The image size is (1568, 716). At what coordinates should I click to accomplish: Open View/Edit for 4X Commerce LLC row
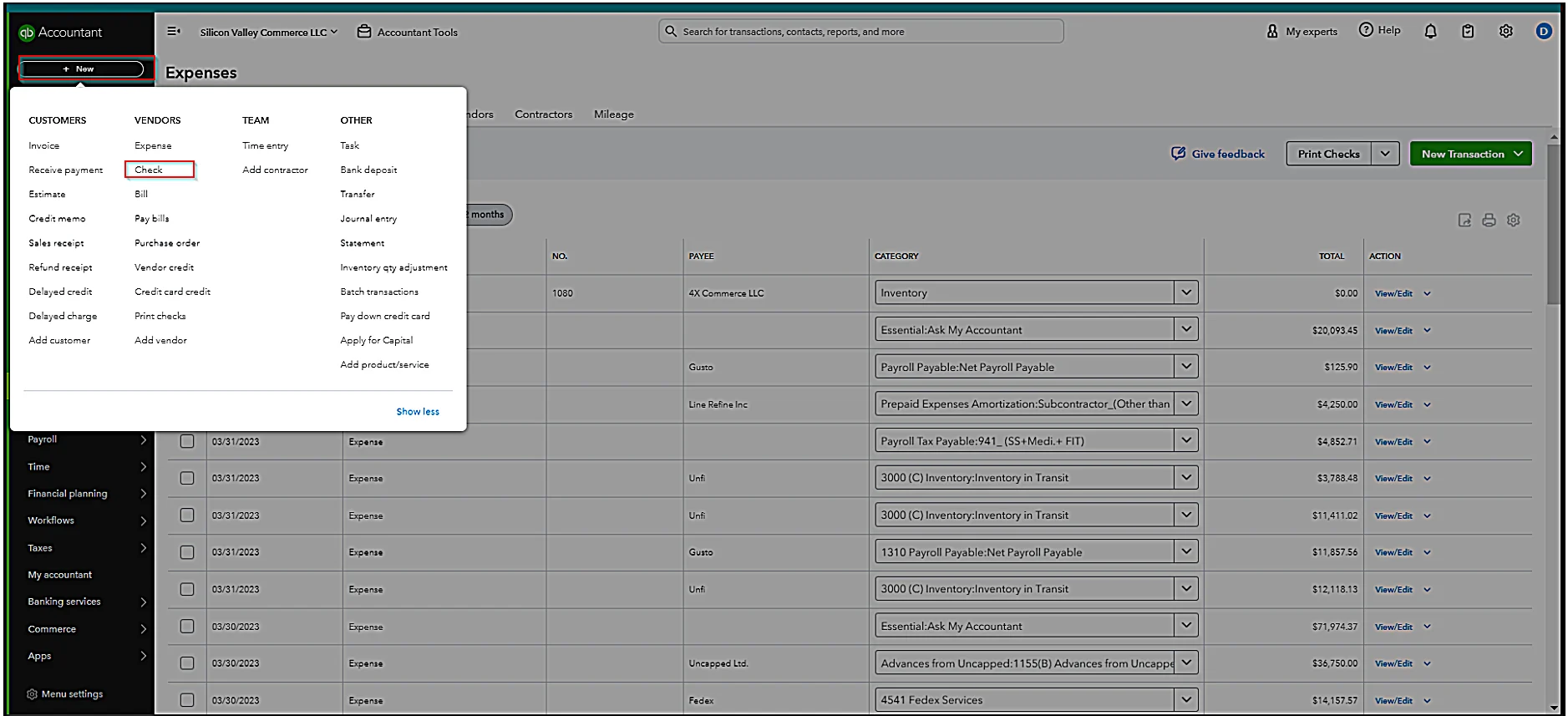[x=1393, y=294]
